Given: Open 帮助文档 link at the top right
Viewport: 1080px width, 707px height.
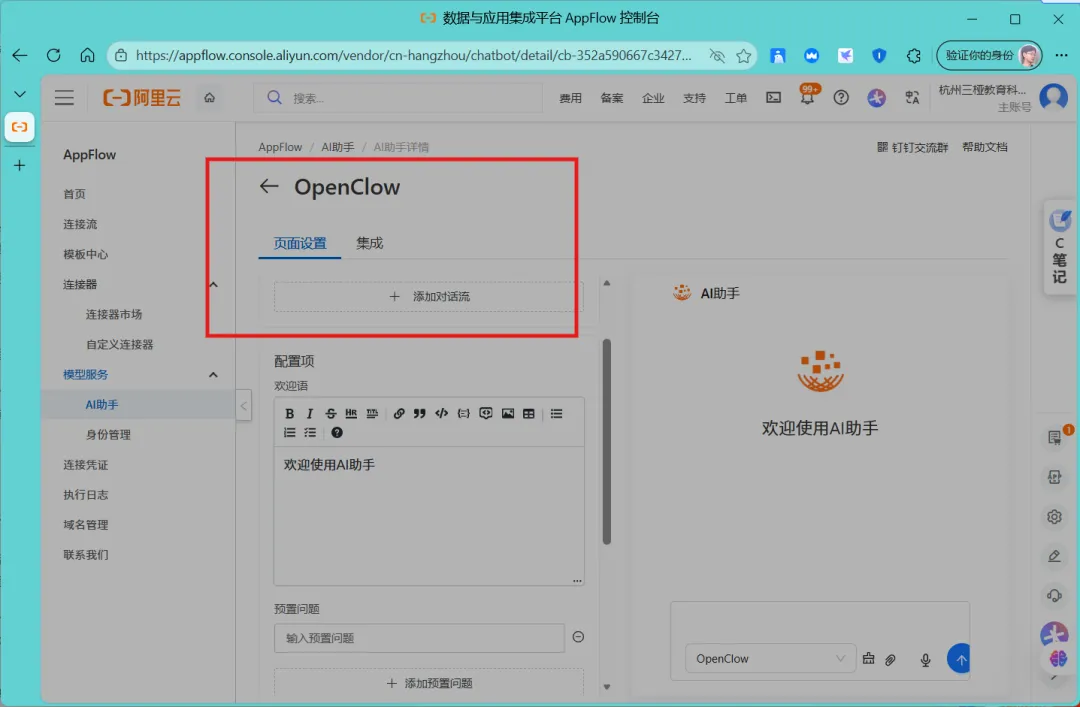Looking at the screenshot, I should coord(984,146).
